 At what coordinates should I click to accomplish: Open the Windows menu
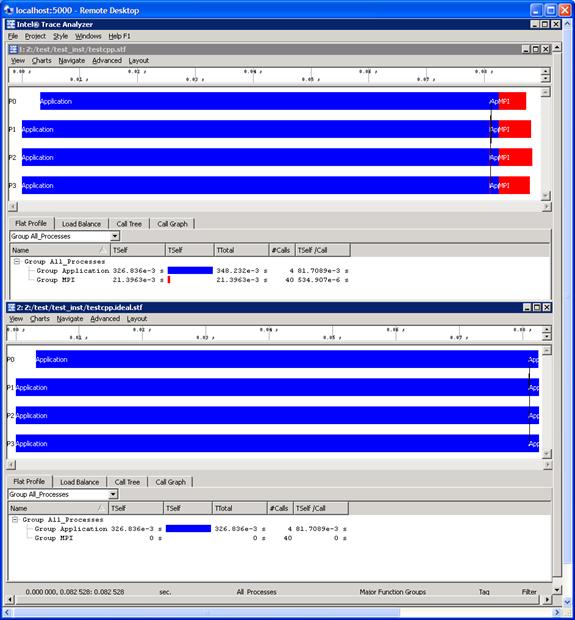[88, 36]
